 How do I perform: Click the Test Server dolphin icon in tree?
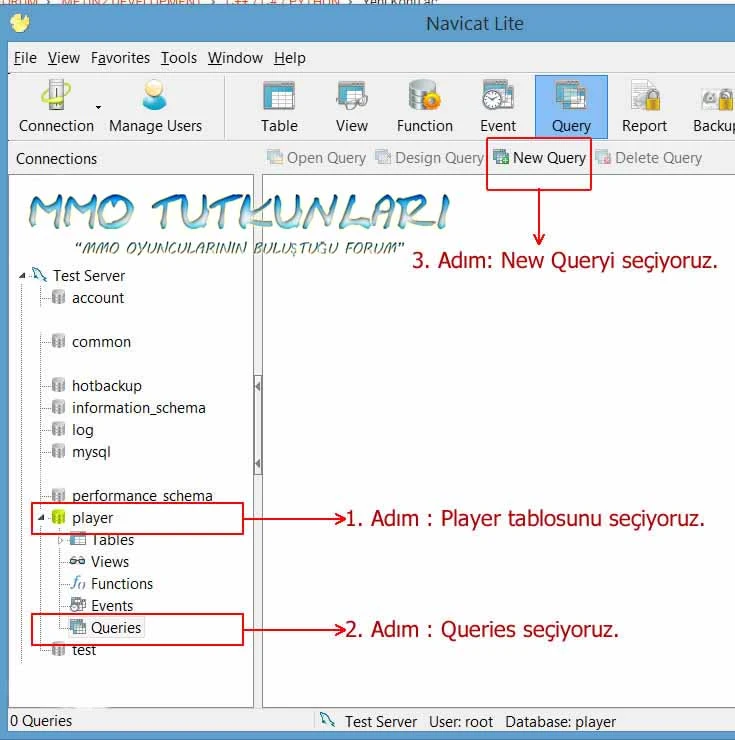39,274
